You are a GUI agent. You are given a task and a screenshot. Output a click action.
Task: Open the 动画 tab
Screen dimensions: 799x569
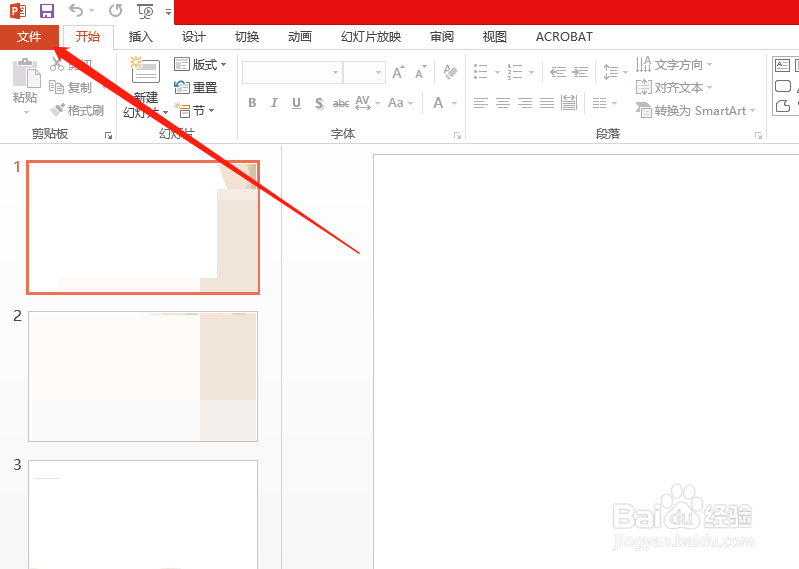point(300,37)
